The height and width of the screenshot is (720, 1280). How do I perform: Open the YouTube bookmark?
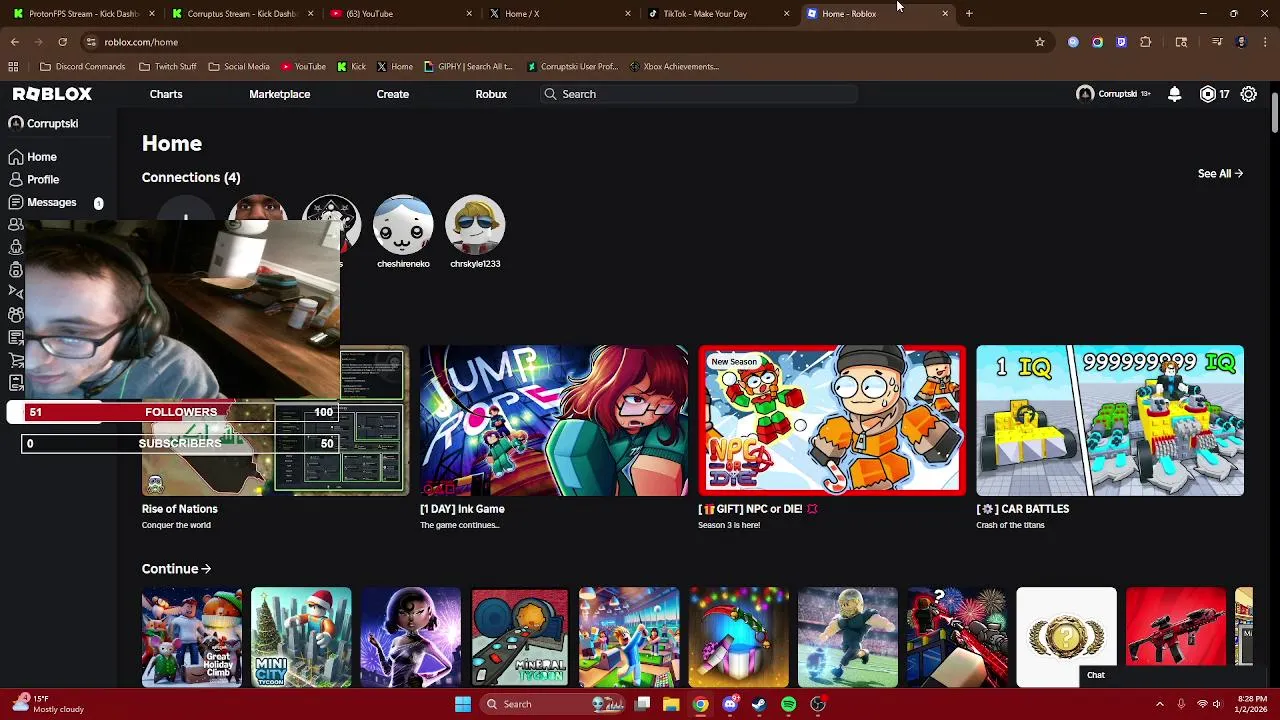[304, 67]
